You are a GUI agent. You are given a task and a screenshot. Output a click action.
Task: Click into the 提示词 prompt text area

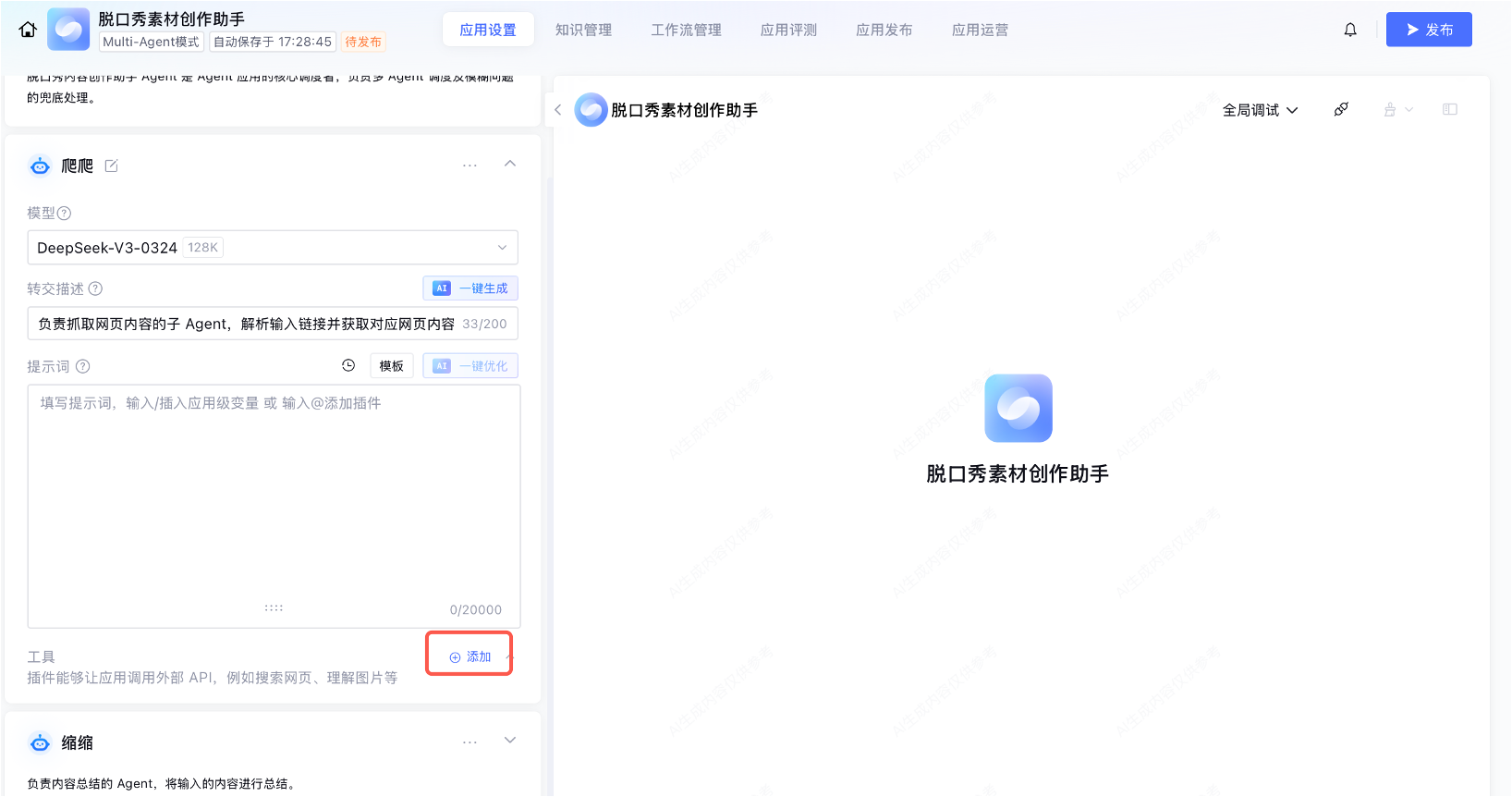[x=274, y=499]
